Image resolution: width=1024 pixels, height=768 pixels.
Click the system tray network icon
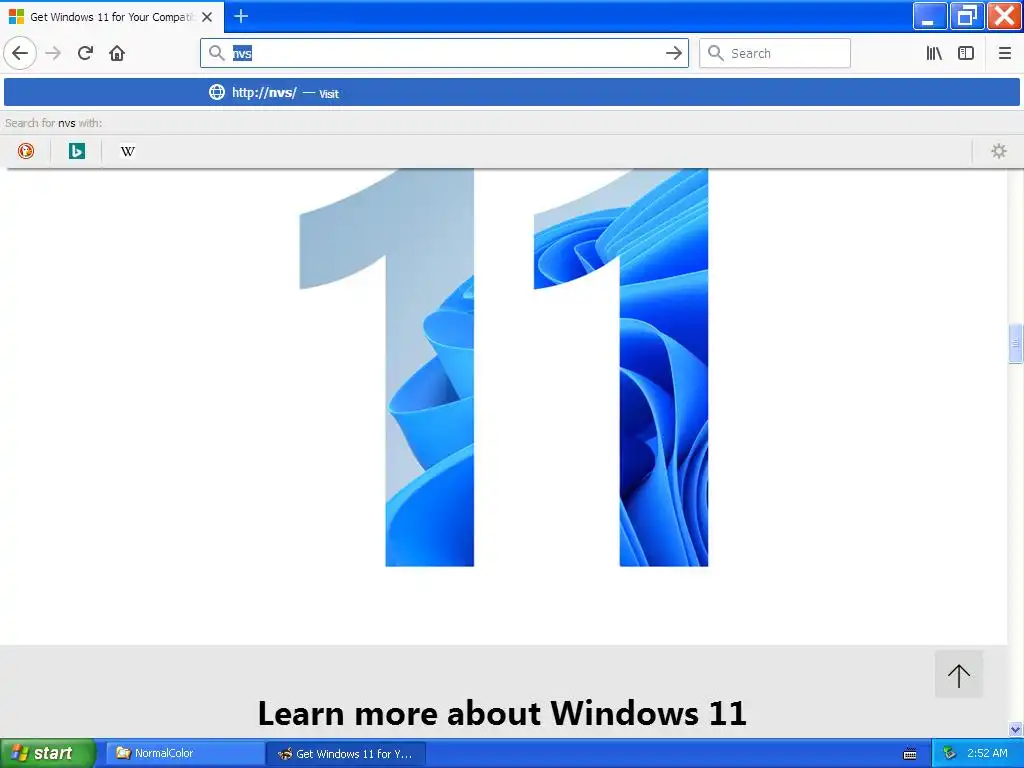click(950, 754)
